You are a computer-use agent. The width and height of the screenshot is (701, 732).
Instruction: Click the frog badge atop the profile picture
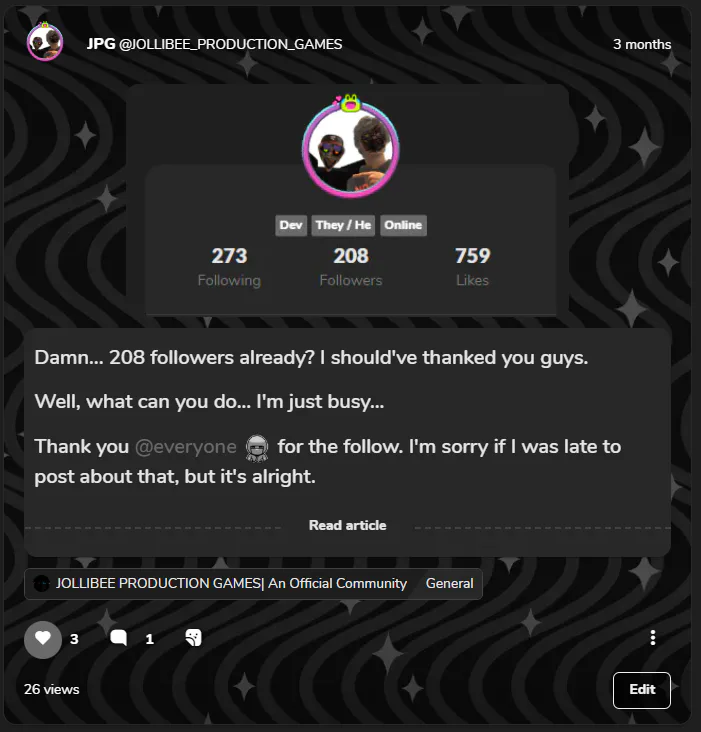[350, 102]
